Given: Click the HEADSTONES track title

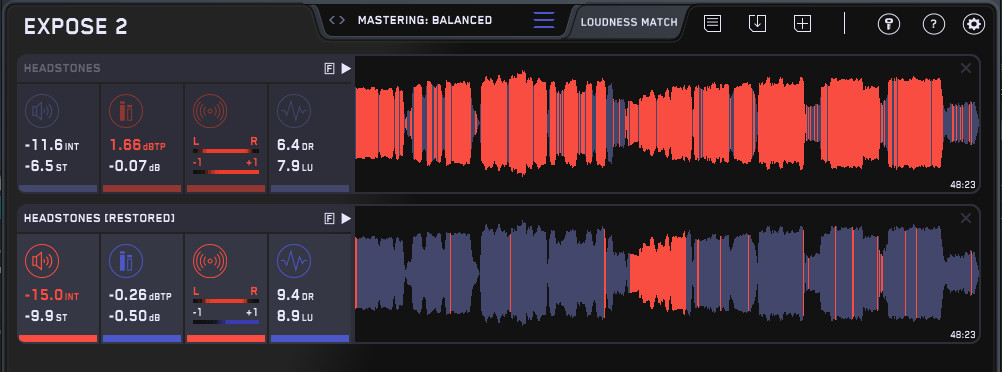Looking at the screenshot, I should pyautogui.click(x=62, y=68).
